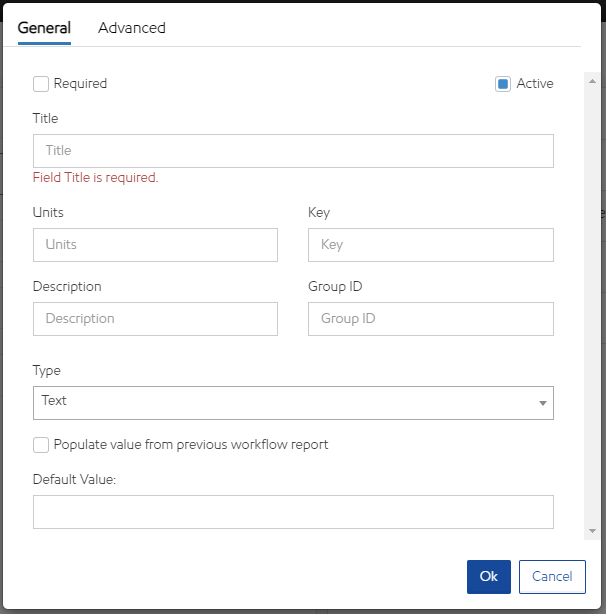Click the Field Title is required message

coord(96,178)
